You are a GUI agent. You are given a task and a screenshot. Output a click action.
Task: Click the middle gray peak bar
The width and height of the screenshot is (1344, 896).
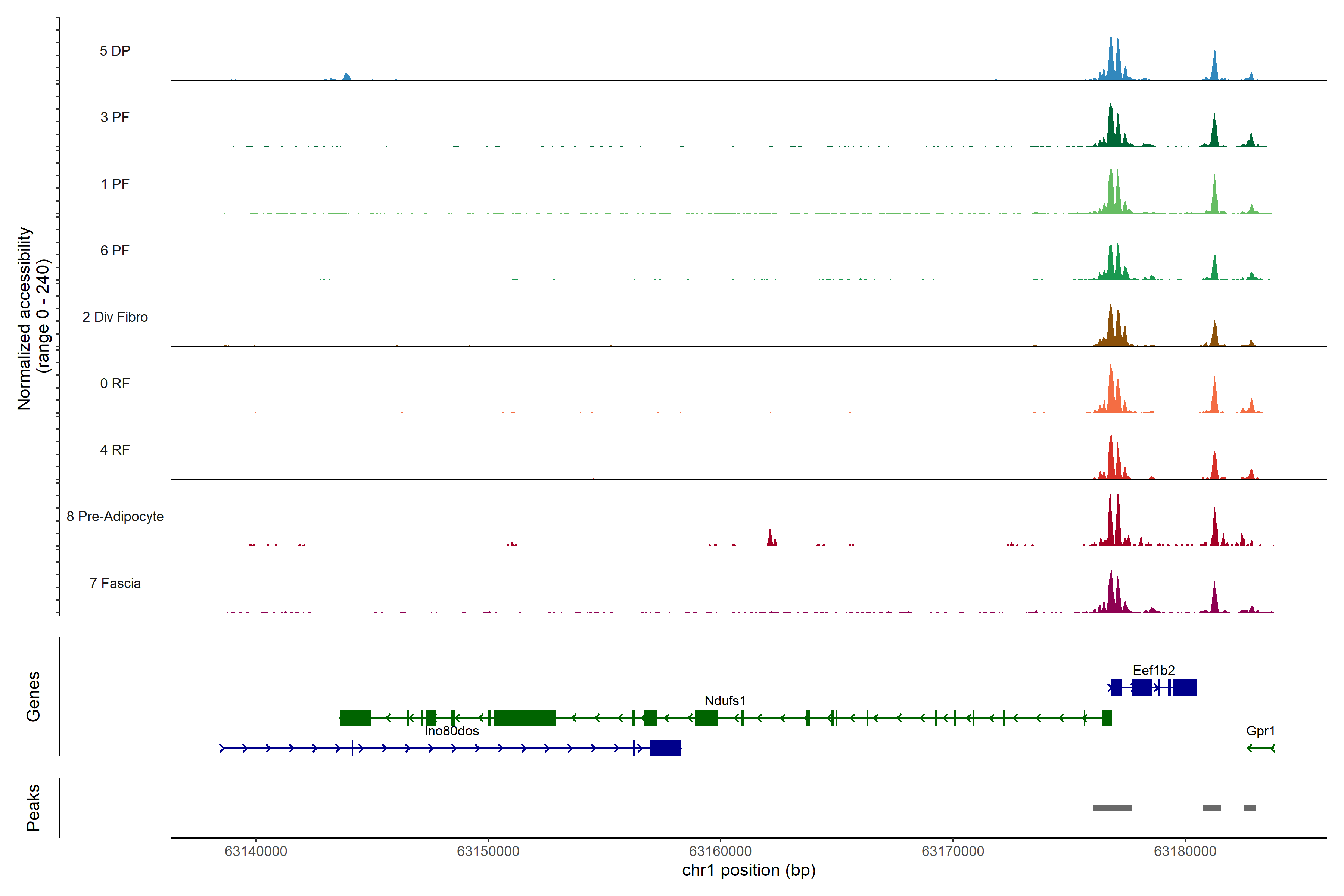tap(1211, 808)
